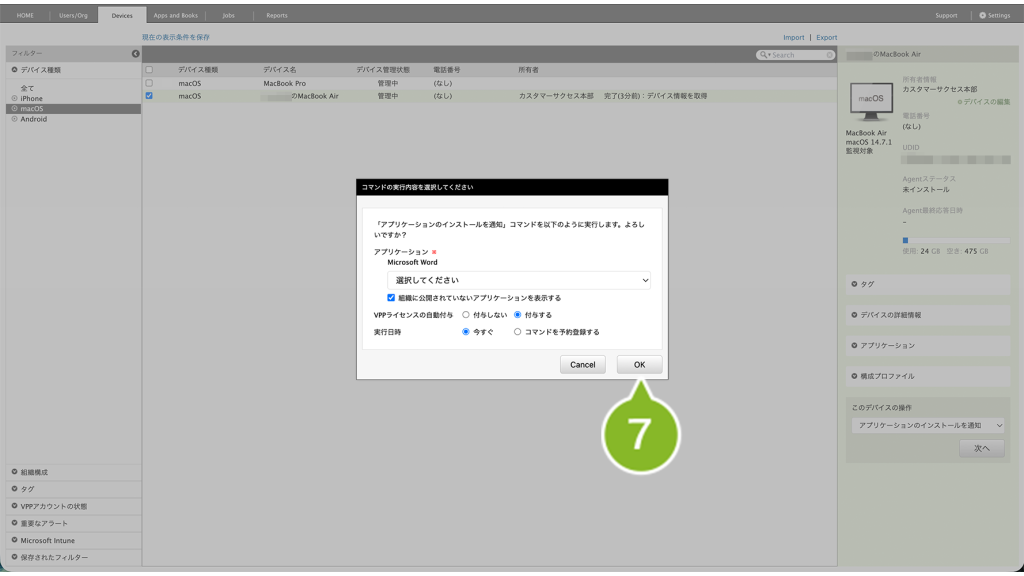This screenshot has width=1024, height=576.
Task: Sort by デバイス管理状態 column header
Action: [383, 70]
